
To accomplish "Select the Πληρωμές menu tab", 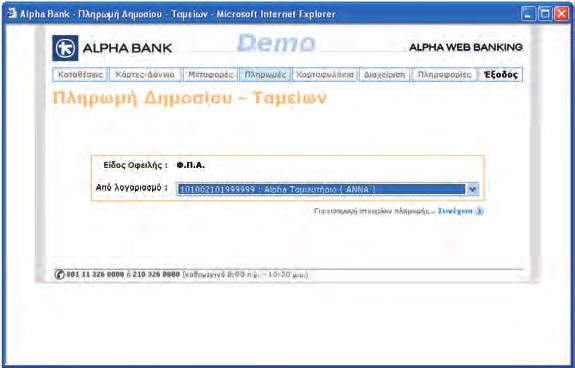I will pos(265,75).
